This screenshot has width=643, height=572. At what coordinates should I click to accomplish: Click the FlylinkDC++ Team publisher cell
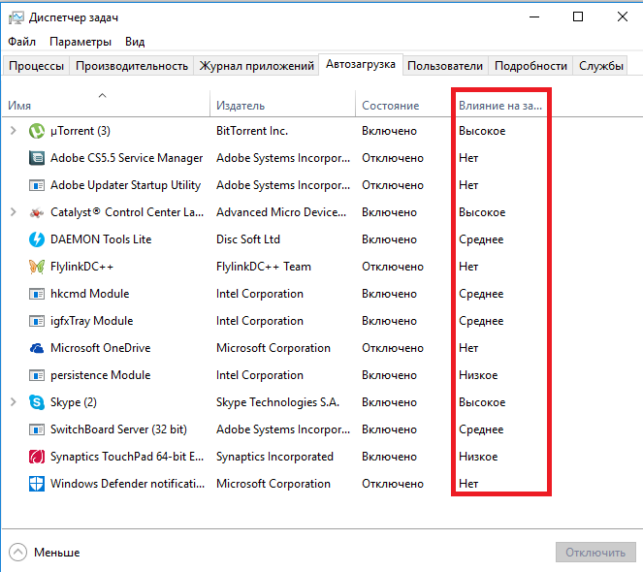(x=264, y=267)
